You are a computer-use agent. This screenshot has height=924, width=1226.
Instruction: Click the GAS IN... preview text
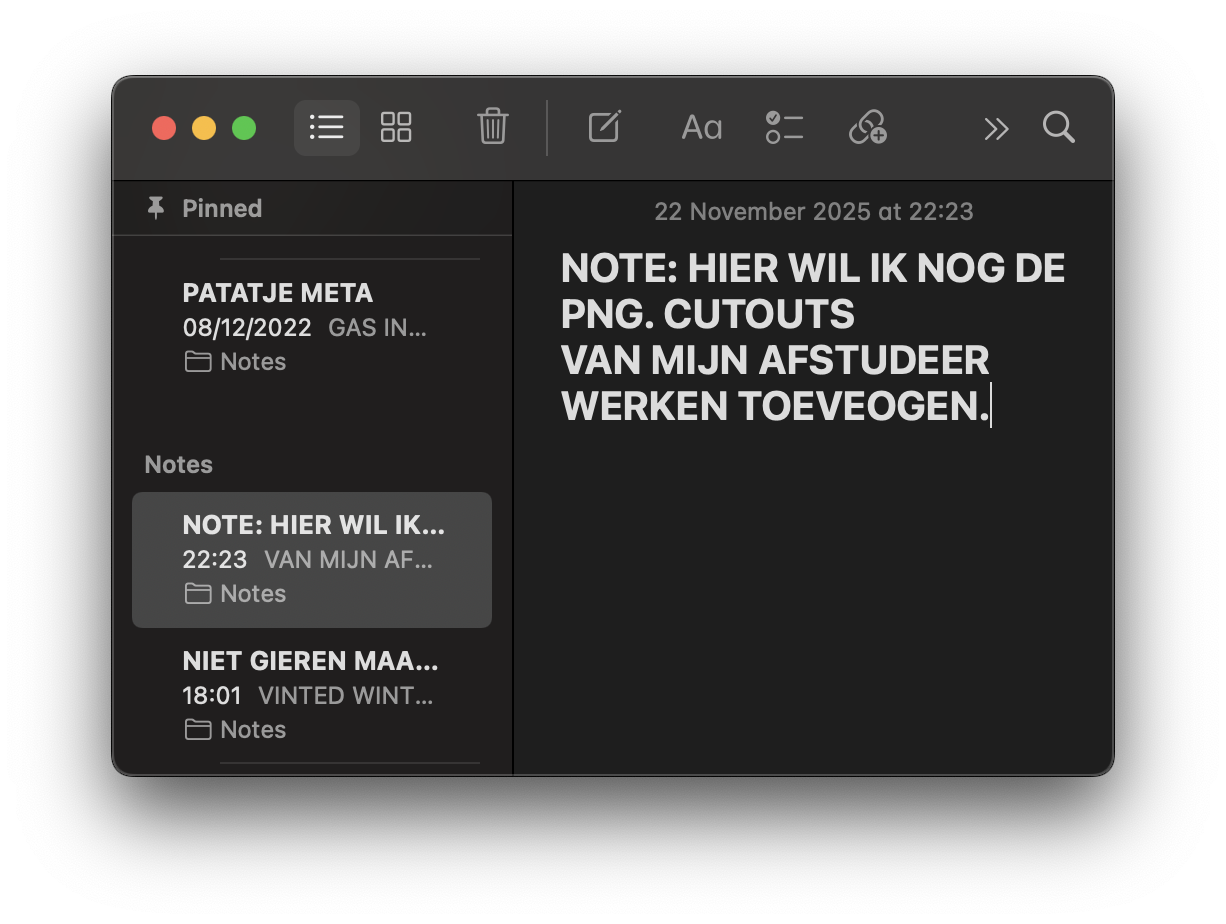[378, 328]
